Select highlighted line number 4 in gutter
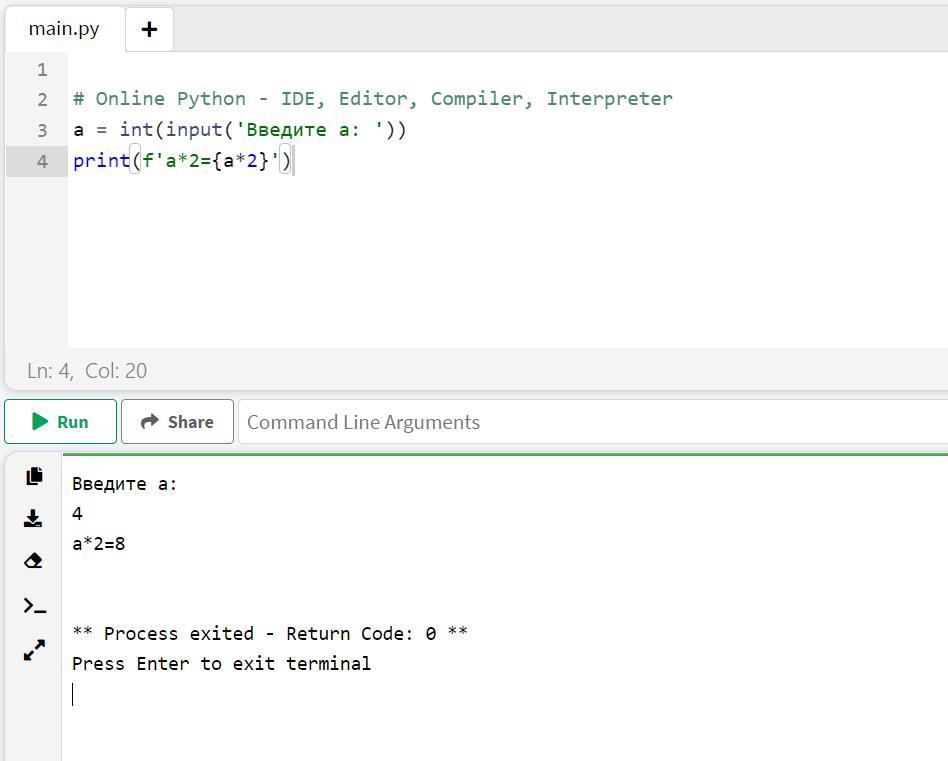 coord(42,161)
